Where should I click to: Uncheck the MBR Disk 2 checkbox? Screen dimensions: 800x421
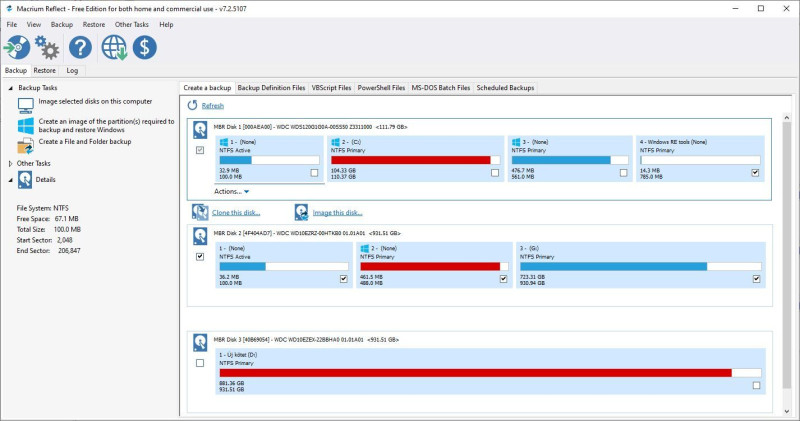click(200, 257)
